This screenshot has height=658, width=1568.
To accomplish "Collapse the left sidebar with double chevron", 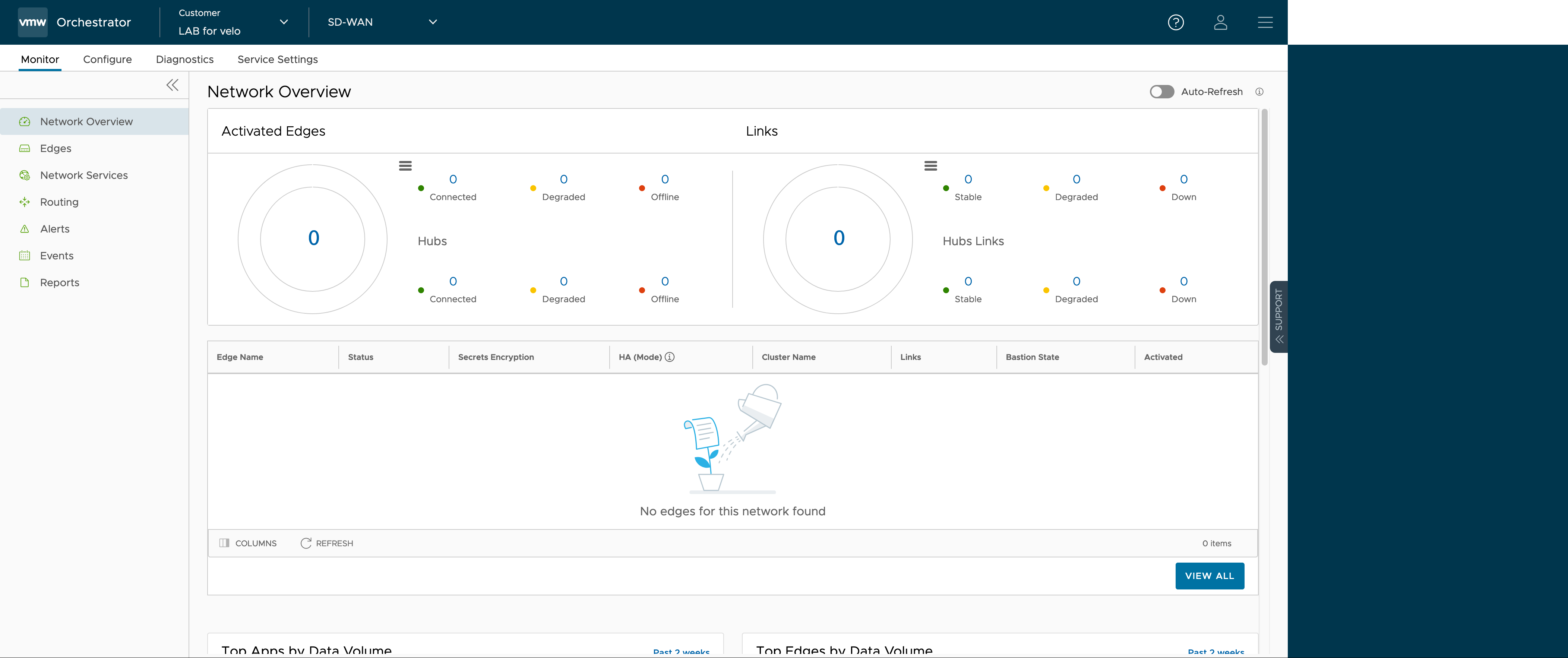I will (x=172, y=85).
